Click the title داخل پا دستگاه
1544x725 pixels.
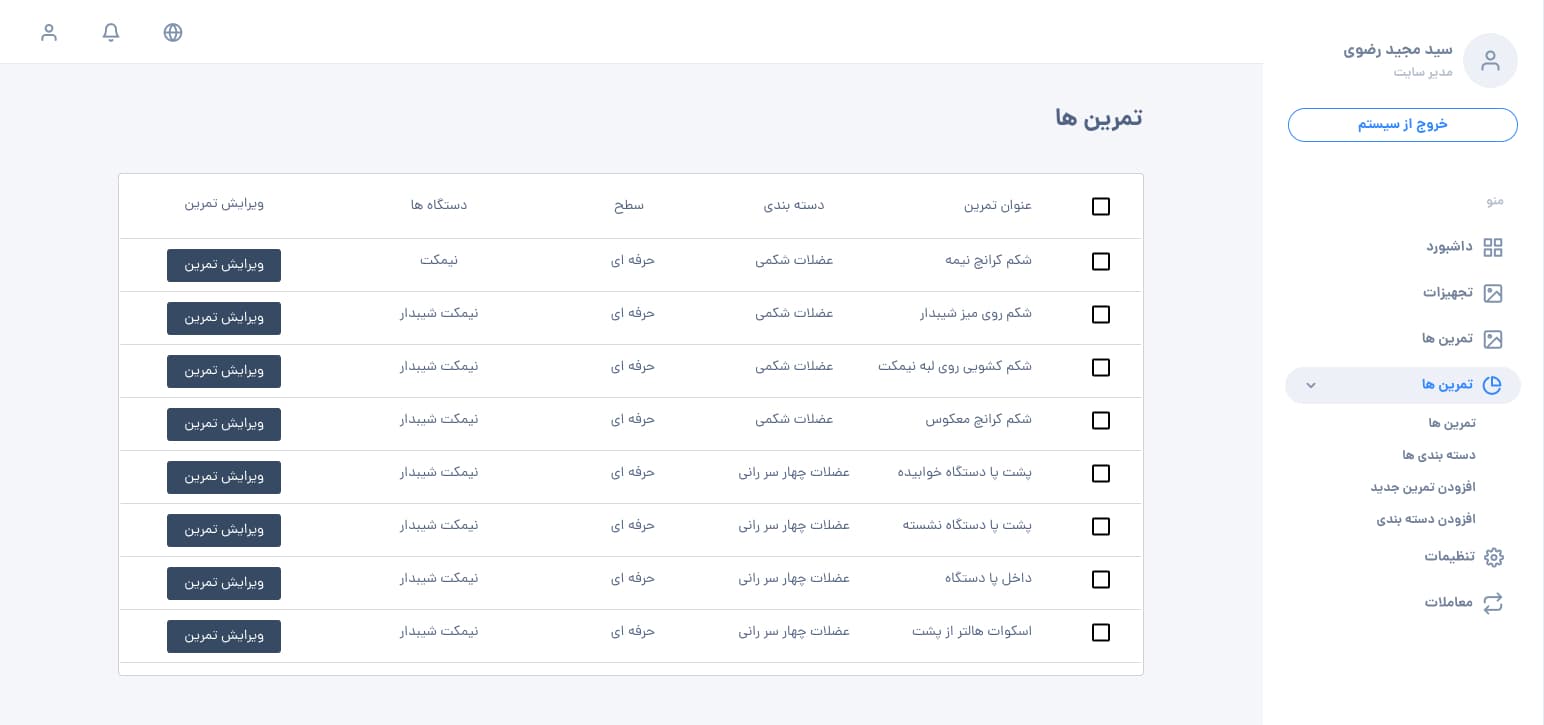[989, 578]
